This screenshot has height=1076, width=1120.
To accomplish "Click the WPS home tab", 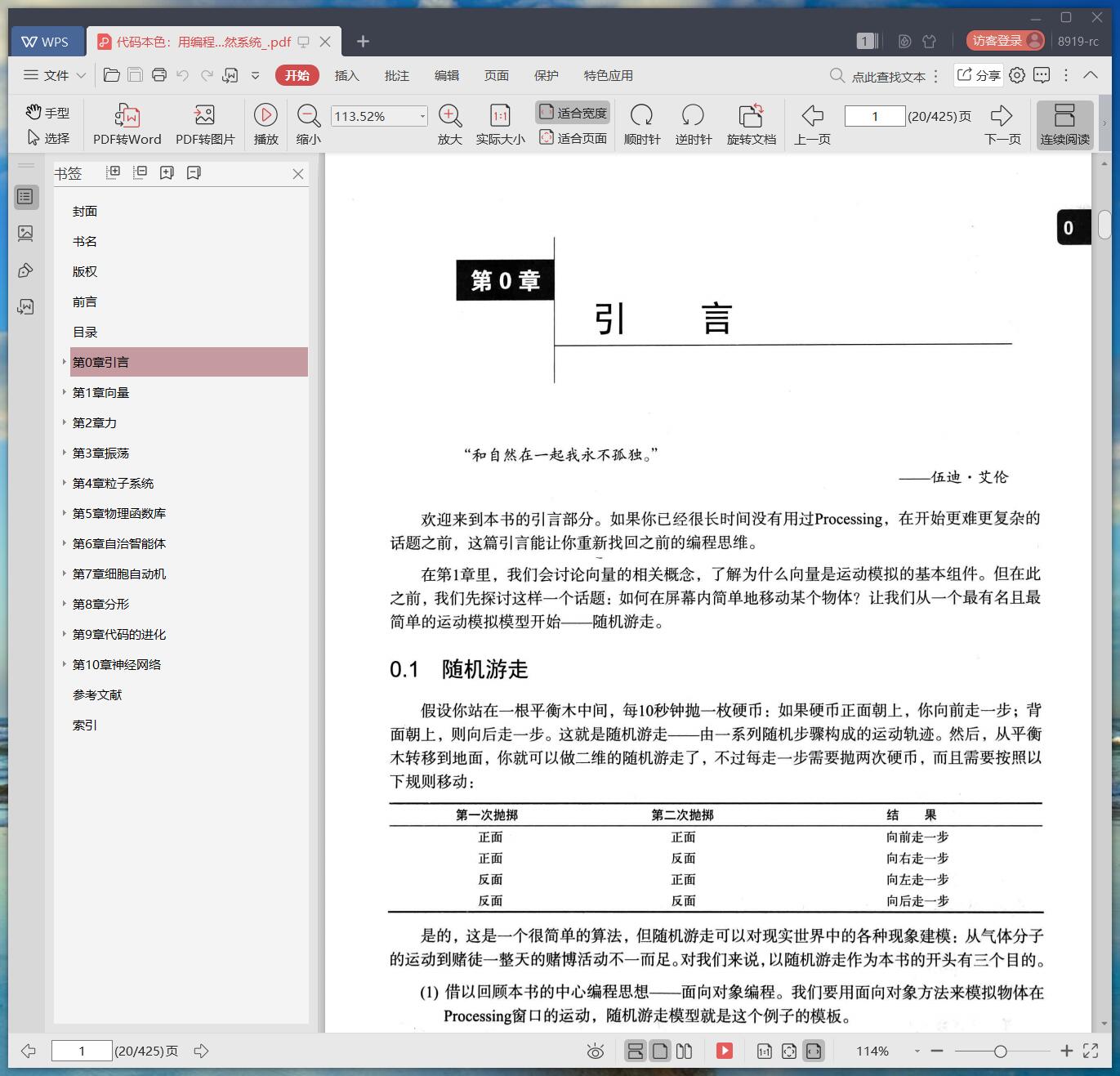I will [46, 42].
